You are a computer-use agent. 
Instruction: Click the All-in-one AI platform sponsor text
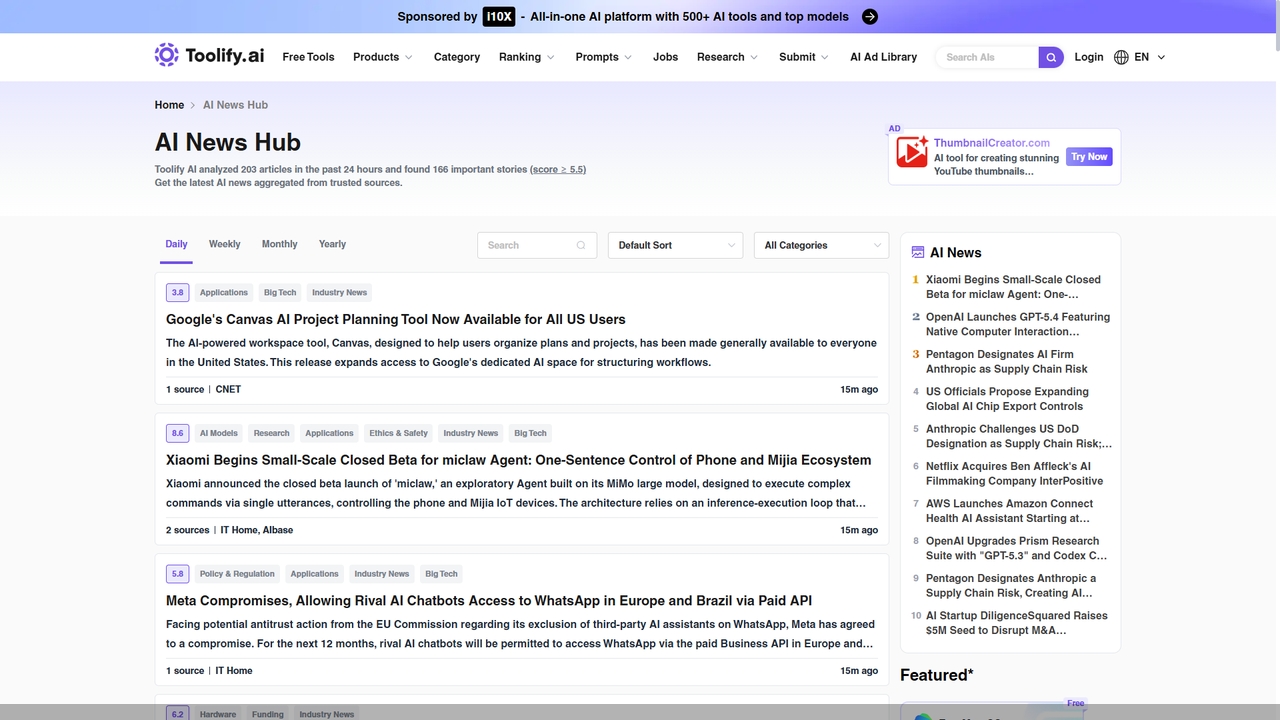(x=689, y=16)
